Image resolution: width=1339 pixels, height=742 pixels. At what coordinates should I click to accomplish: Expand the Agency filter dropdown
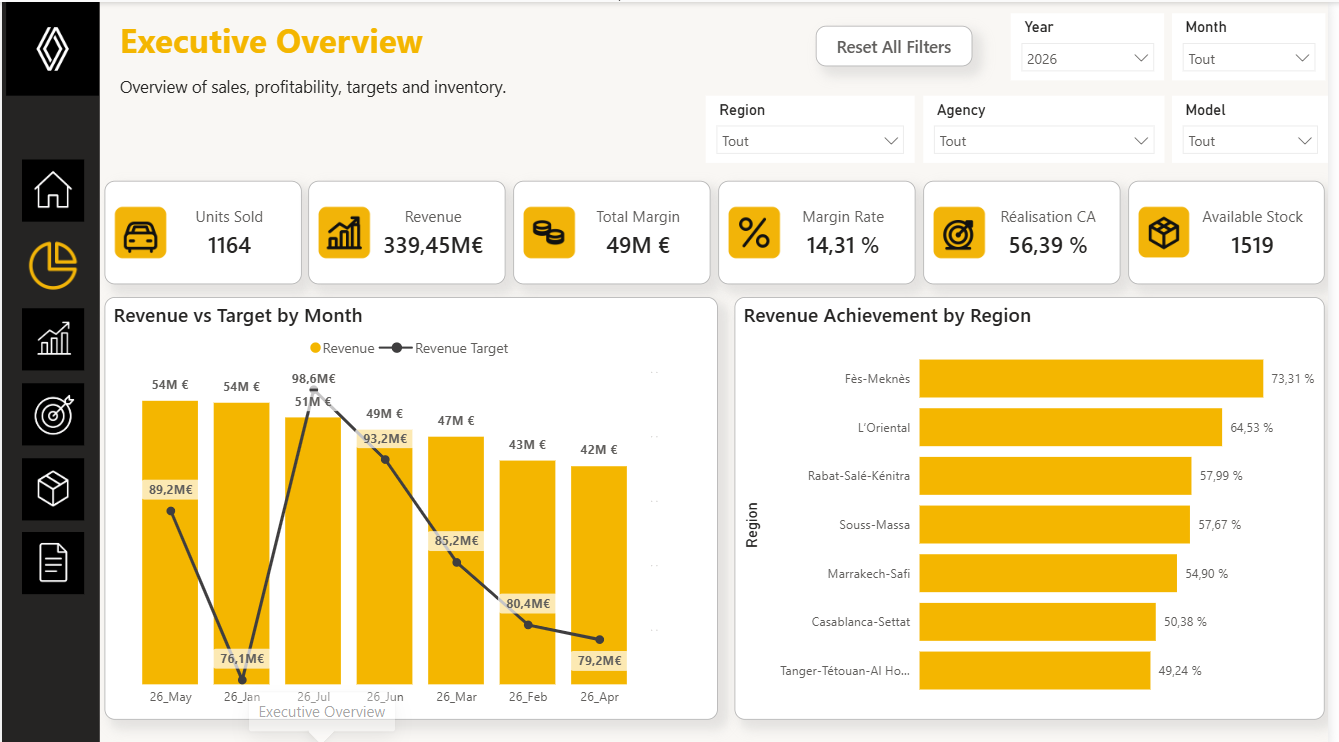coord(1045,141)
